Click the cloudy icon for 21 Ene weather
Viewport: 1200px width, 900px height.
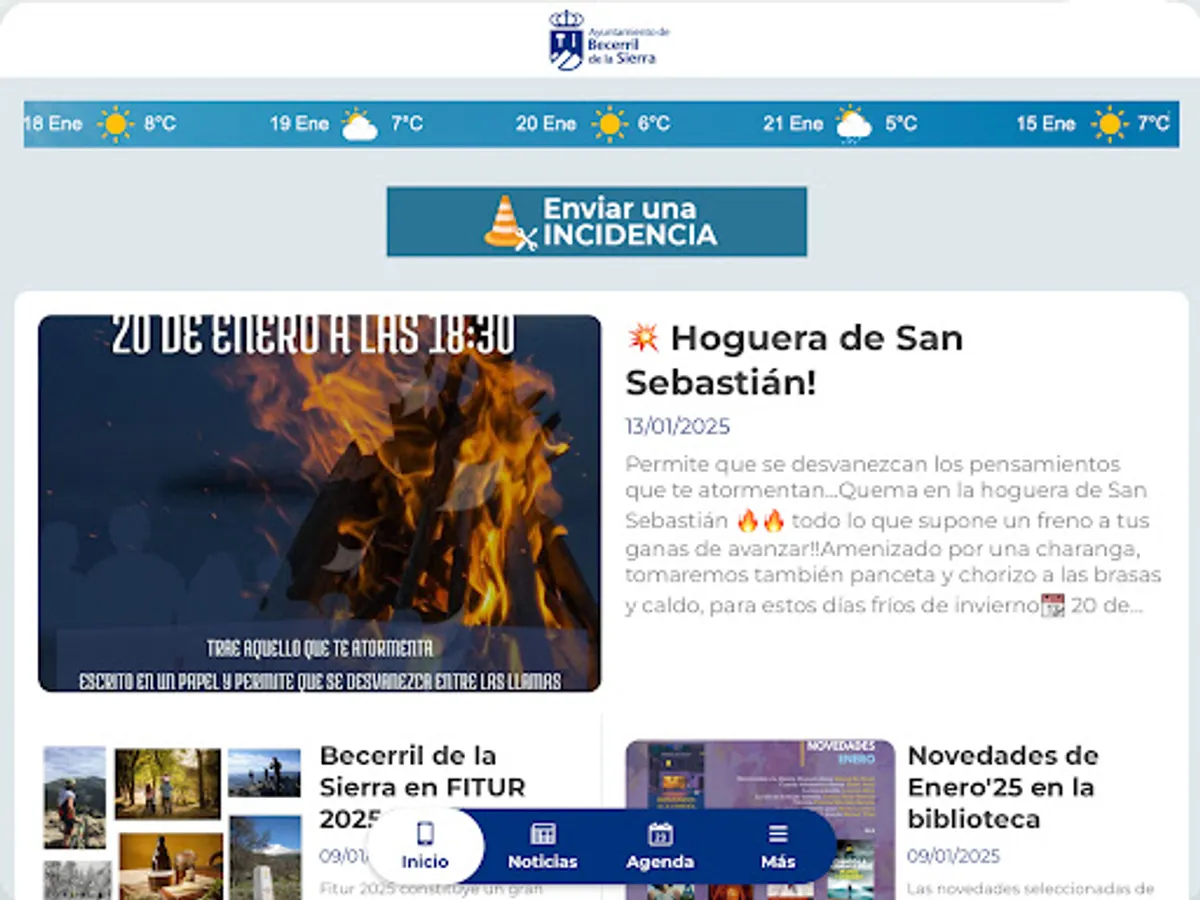(852, 123)
